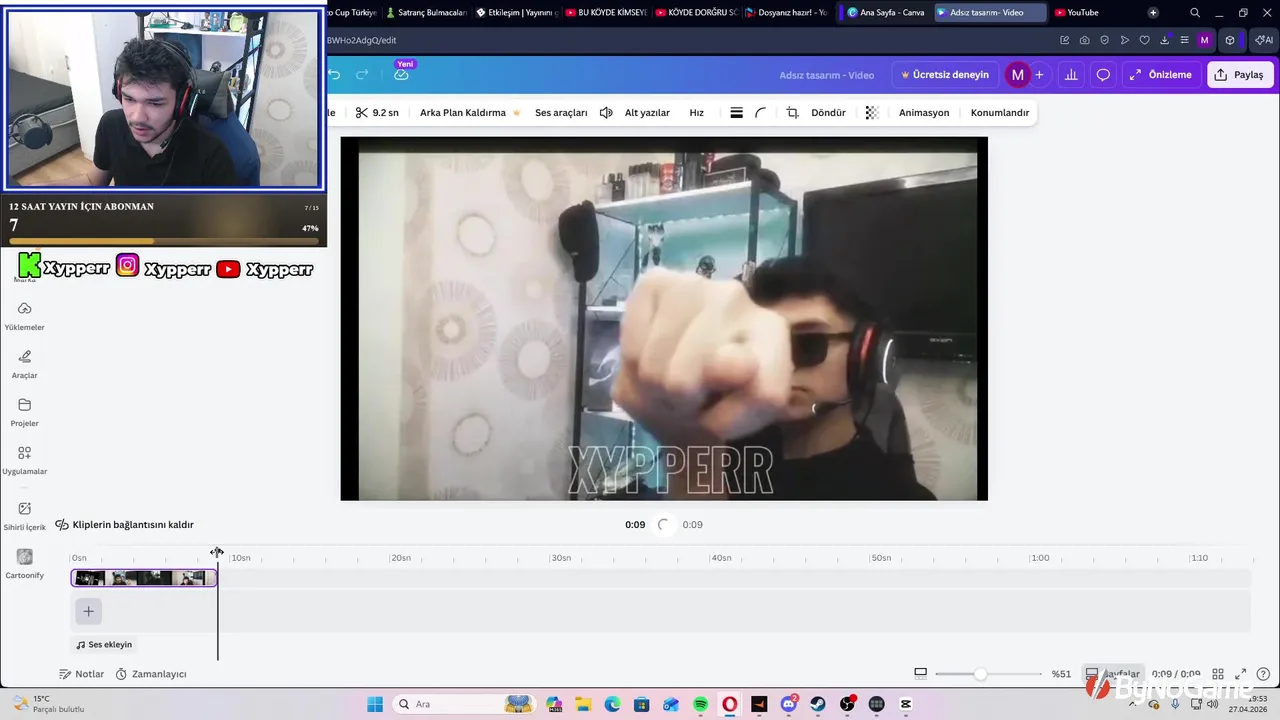Select the video clip on timeline
The width and height of the screenshot is (1280, 720).
click(143, 578)
